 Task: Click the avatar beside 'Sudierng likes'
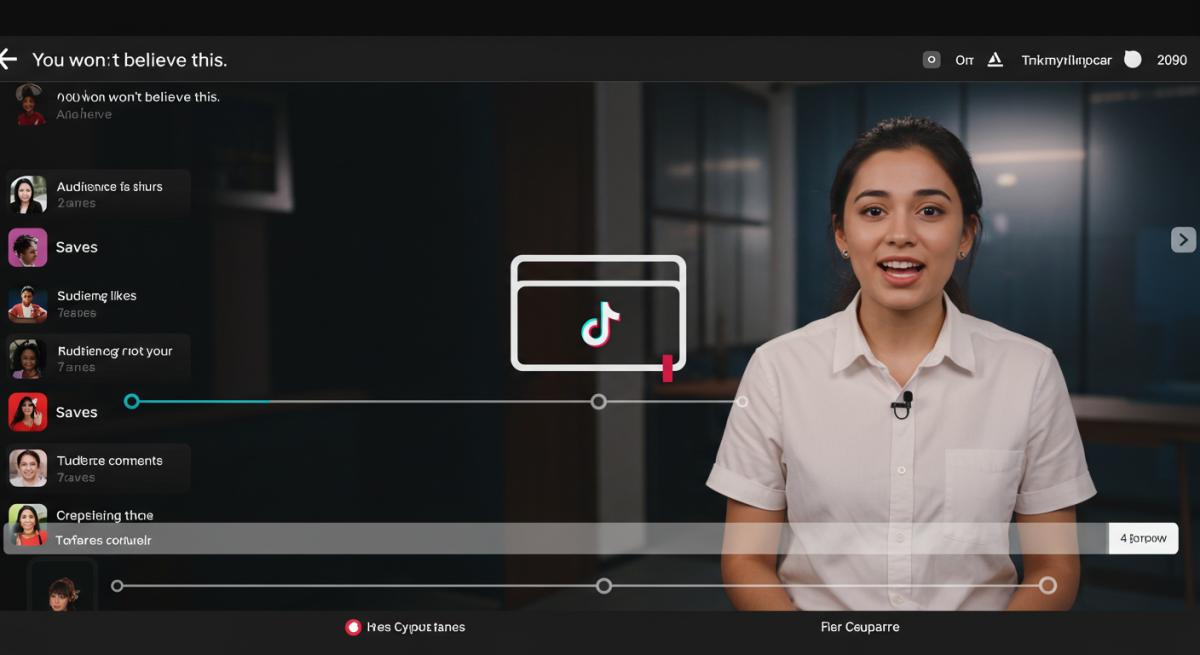click(x=28, y=304)
